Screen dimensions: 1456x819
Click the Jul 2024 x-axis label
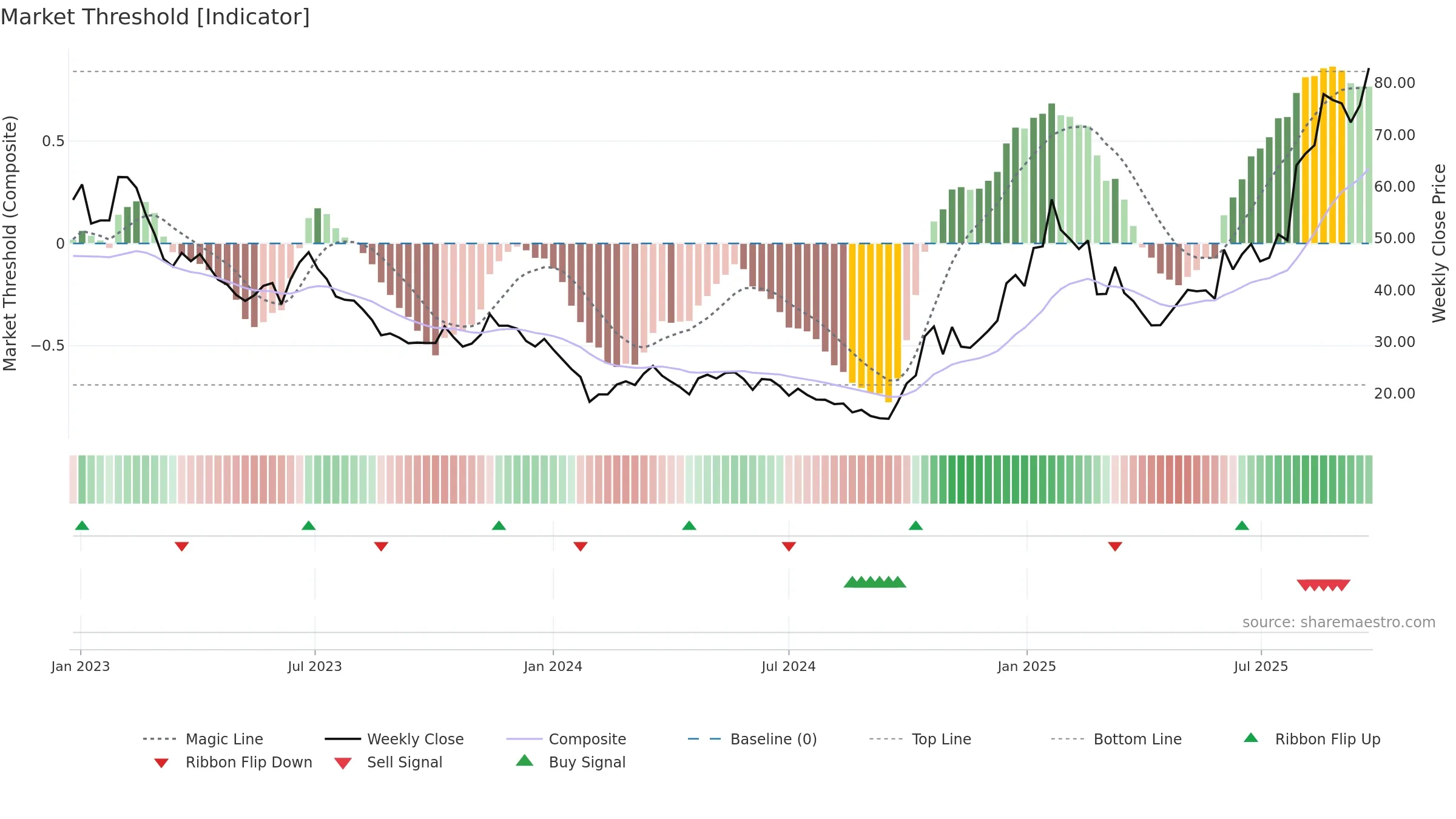tap(789, 667)
